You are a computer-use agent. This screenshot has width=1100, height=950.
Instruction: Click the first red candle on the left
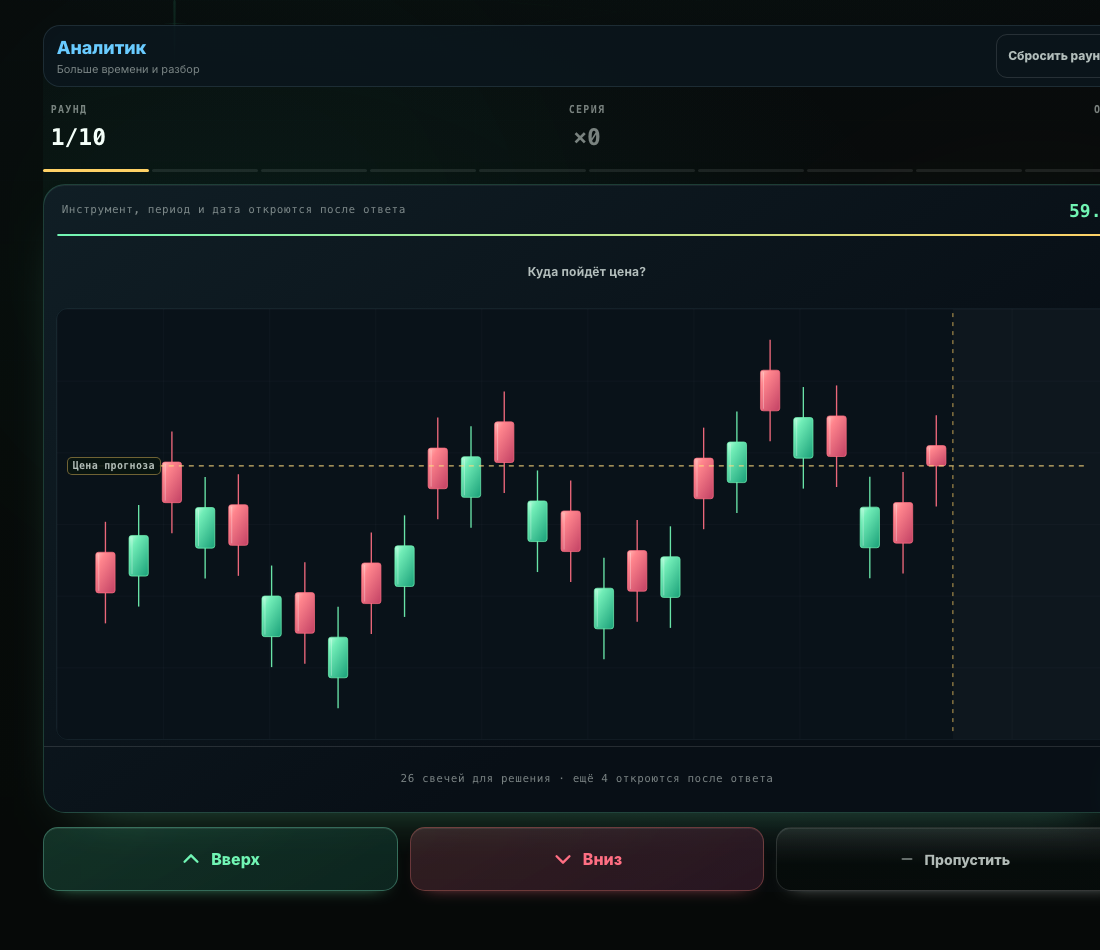(105, 572)
